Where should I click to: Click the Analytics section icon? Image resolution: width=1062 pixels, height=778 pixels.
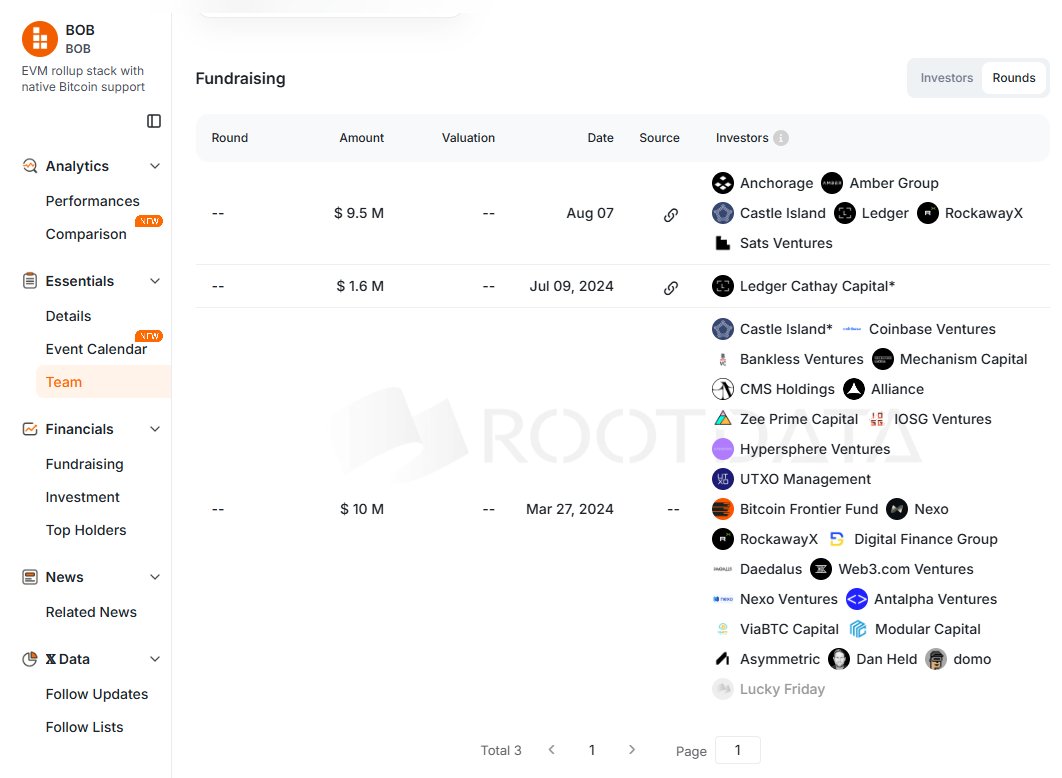point(30,166)
